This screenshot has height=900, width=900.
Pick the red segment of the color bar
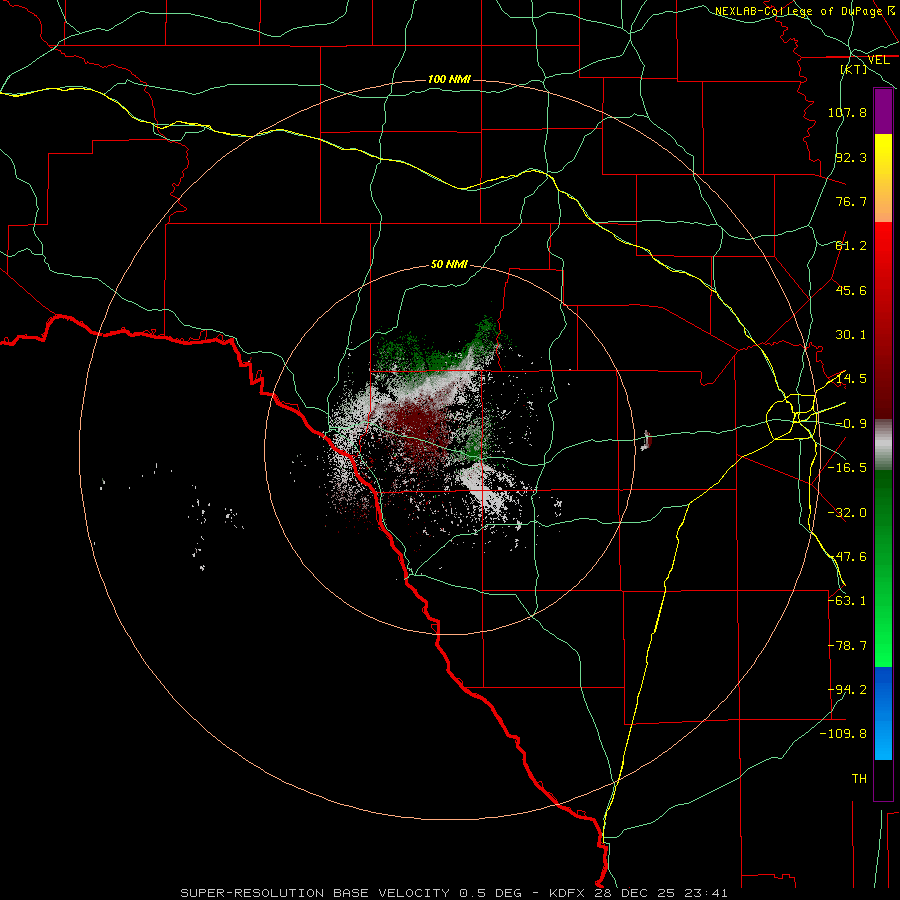[x=883, y=320]
